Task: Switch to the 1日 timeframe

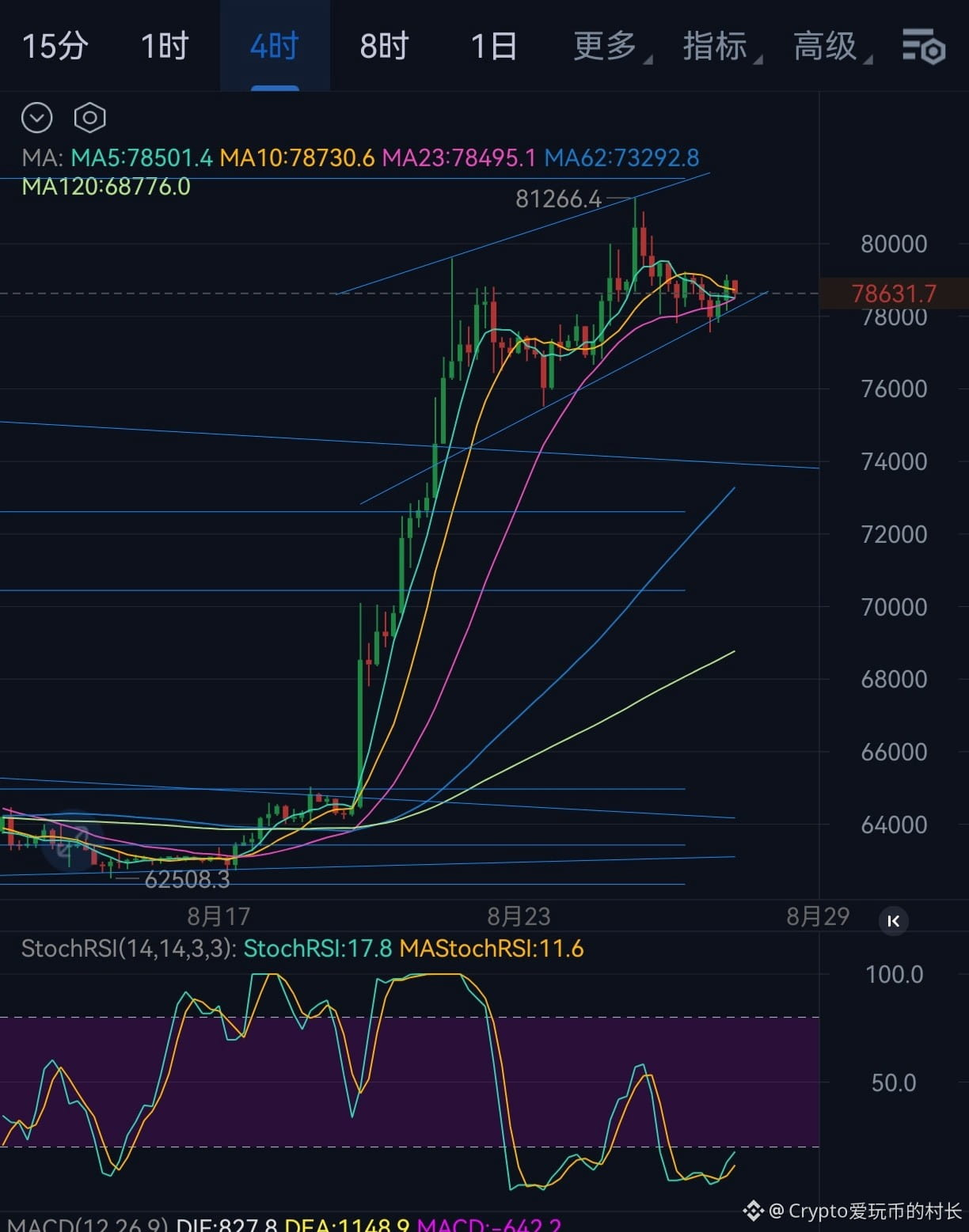Action: (494, 46)
